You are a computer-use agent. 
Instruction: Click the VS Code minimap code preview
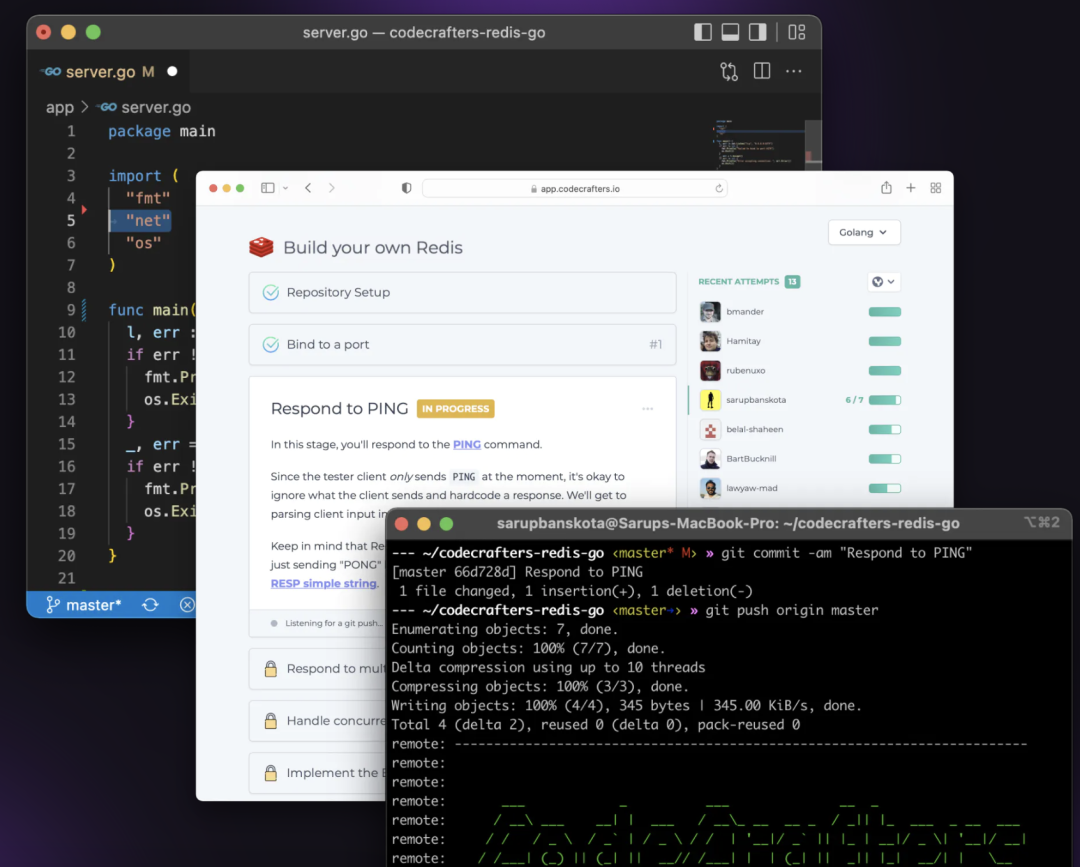click(x=758, y=144)
